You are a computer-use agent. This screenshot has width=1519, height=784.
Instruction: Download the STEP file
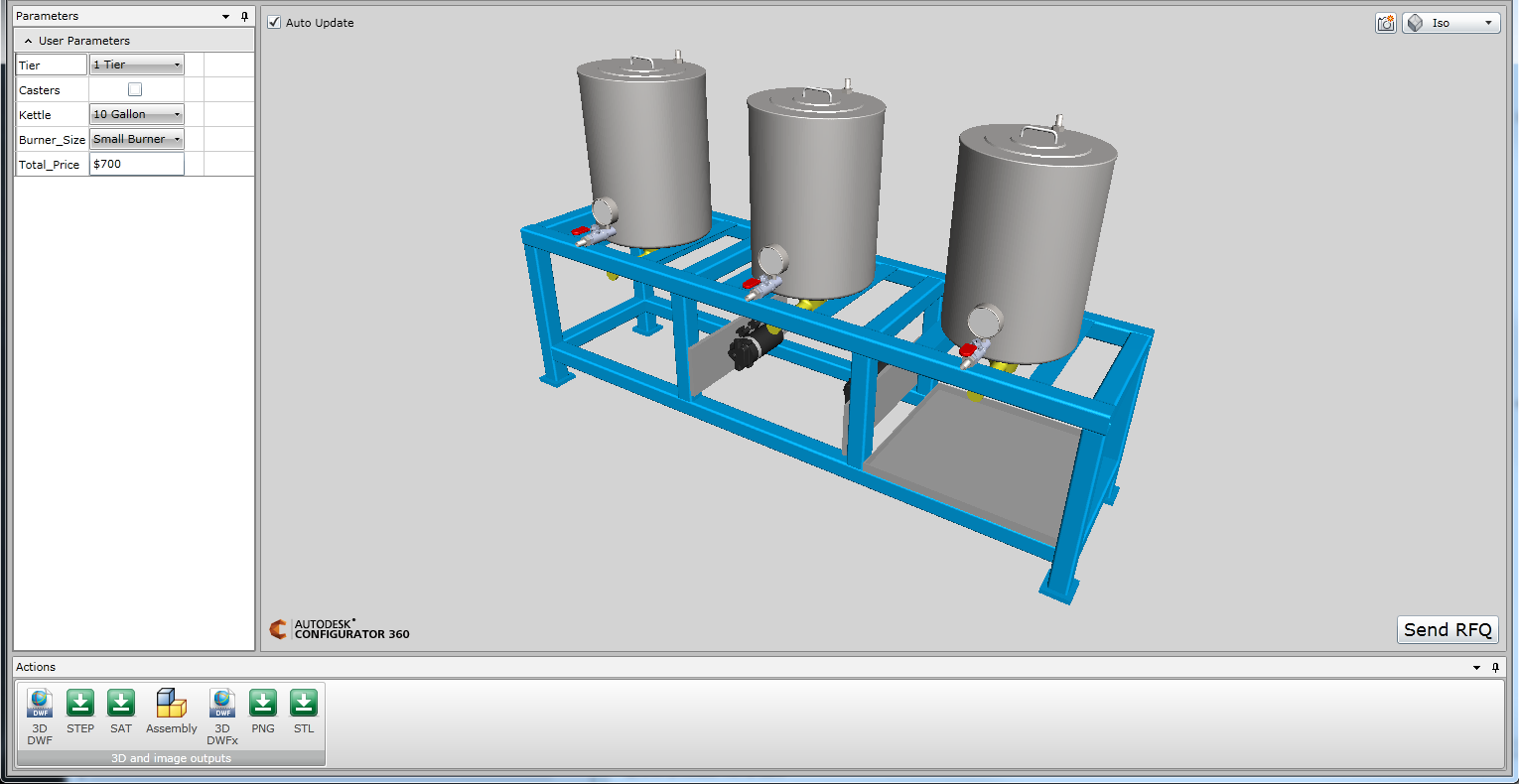click(x=80, y=712)
